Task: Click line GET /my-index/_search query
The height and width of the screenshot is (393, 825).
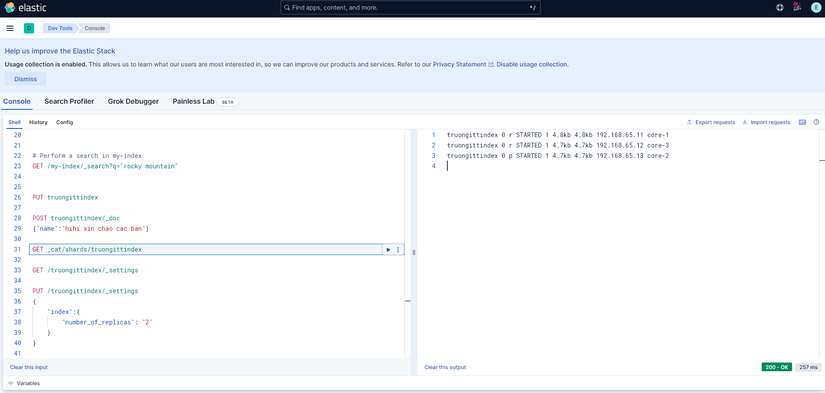Action: point(105,166)
